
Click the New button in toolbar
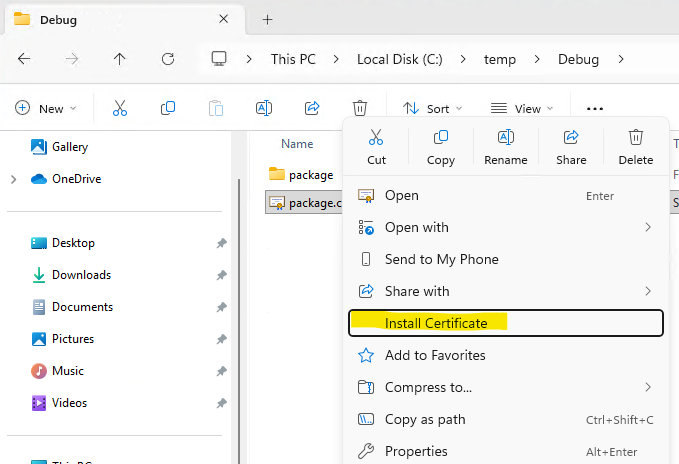(x=42, y=108)
